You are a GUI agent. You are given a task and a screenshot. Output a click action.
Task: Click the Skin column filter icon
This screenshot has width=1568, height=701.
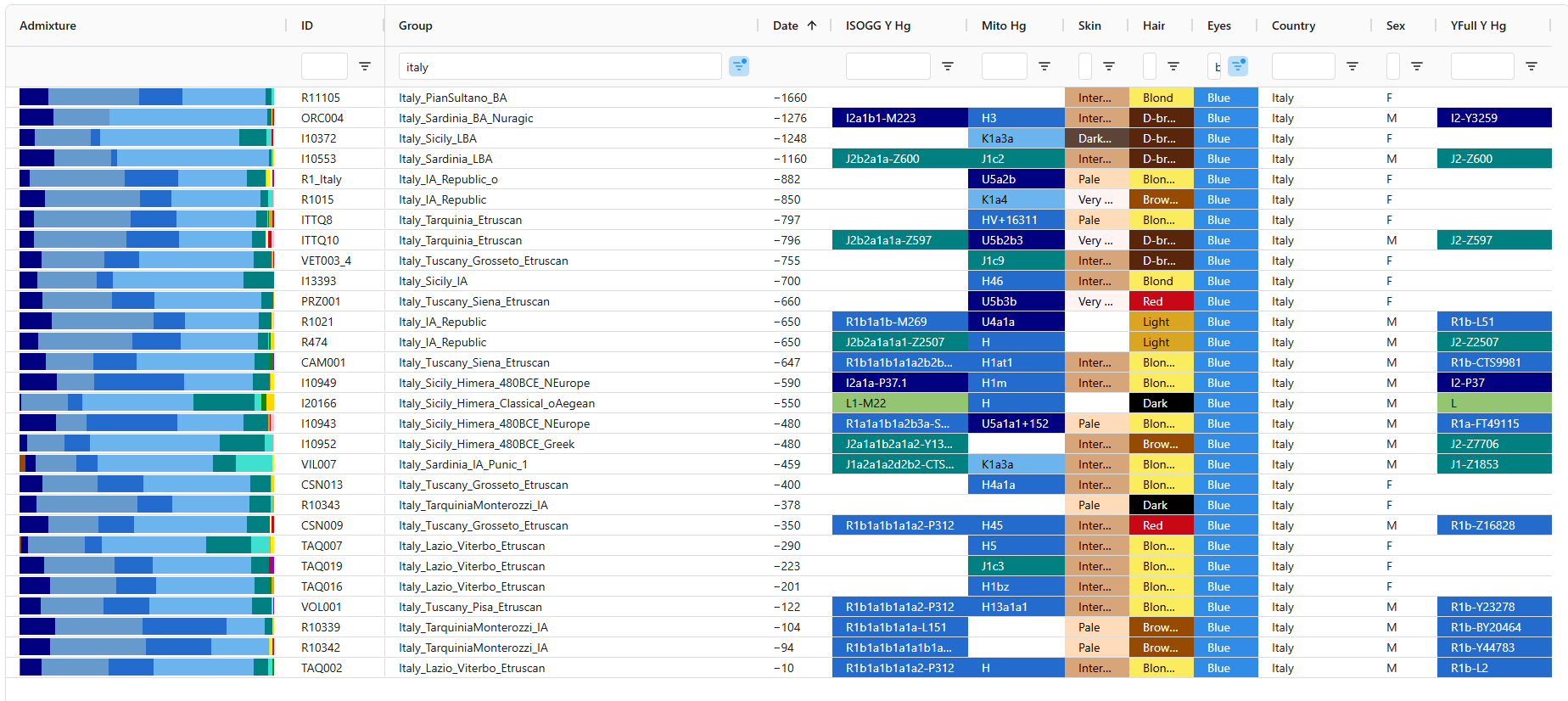pos(1109,66)
